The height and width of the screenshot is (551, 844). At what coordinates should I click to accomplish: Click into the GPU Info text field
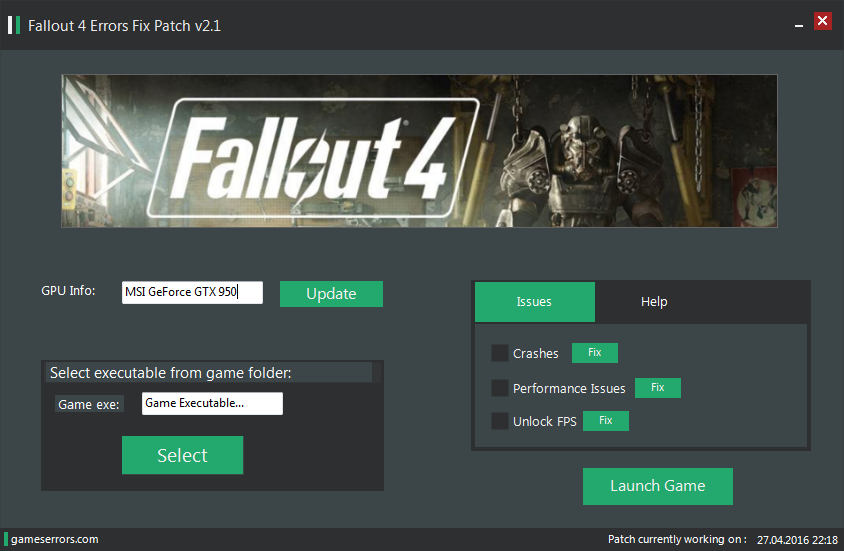tap(192, 292)
